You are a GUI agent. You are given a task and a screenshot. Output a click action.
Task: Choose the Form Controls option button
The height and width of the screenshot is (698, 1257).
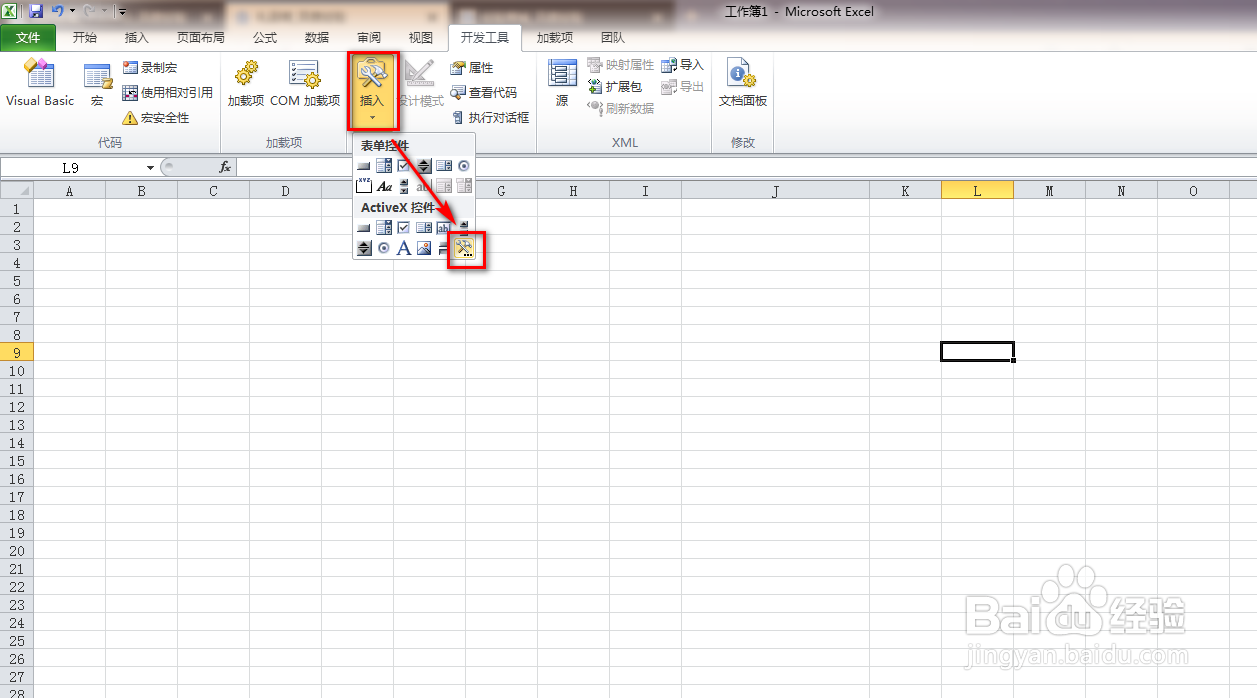(464, 166)
